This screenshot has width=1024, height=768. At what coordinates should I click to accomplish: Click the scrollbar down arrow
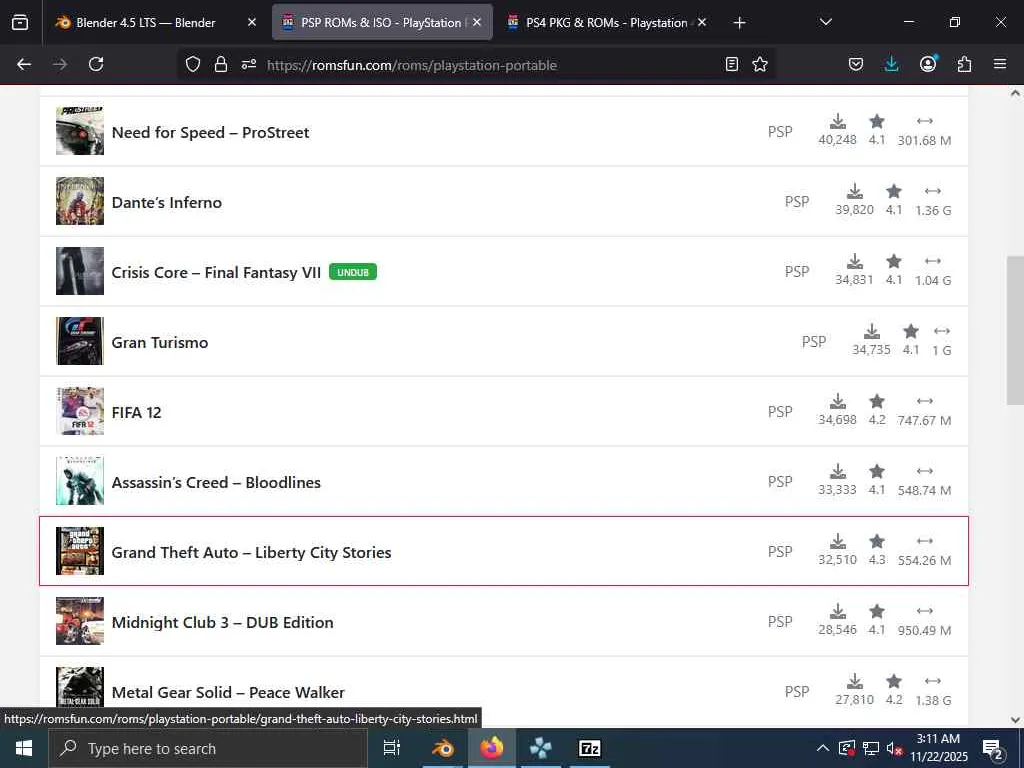(1015, 720)
